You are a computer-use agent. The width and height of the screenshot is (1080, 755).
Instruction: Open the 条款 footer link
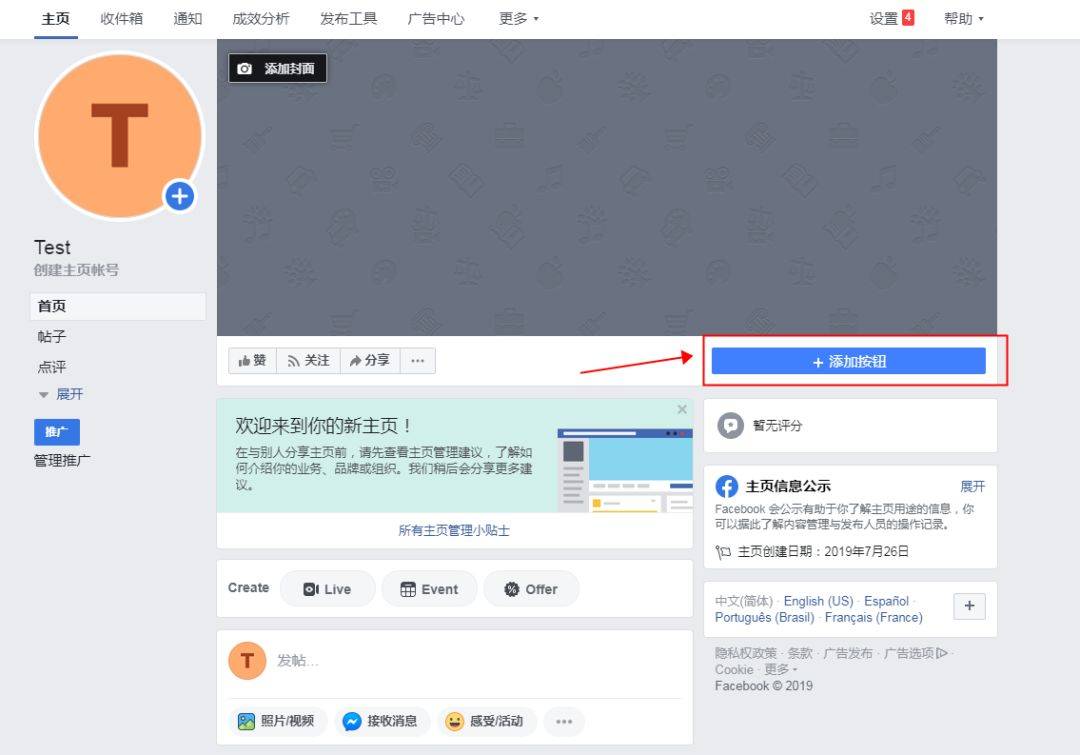[800, 653]
